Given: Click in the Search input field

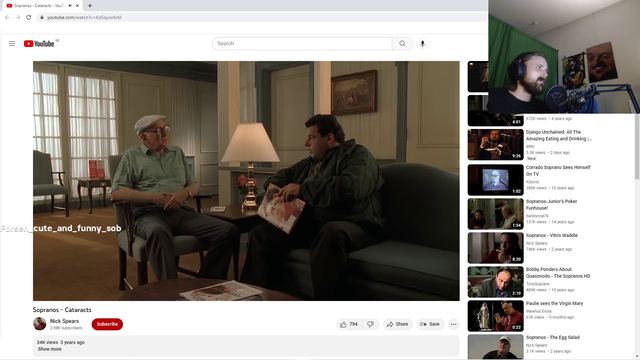Looking at the screenshot, I should [302, 43].
